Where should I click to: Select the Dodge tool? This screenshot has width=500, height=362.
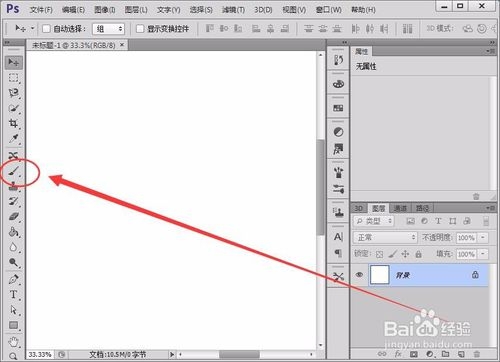14,262
